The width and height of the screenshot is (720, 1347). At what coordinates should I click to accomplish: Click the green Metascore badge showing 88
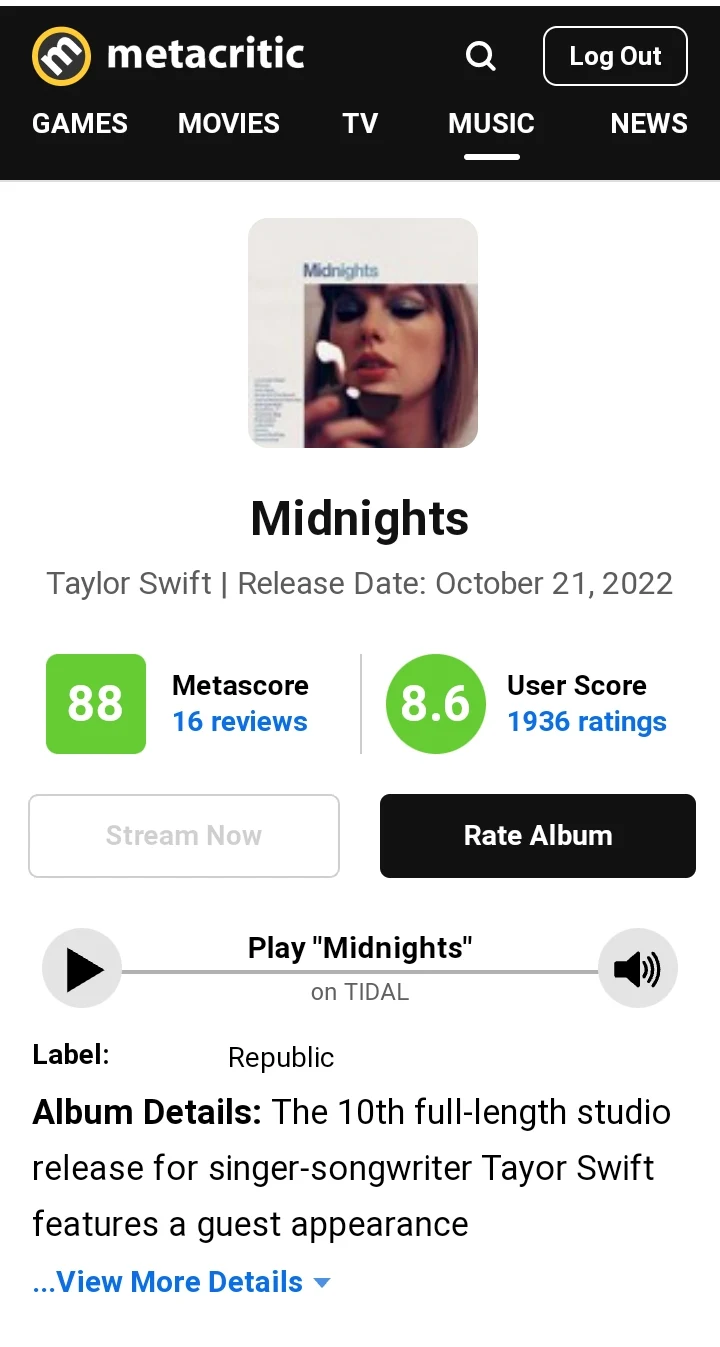pyautogui.click(x=95, y=704)
